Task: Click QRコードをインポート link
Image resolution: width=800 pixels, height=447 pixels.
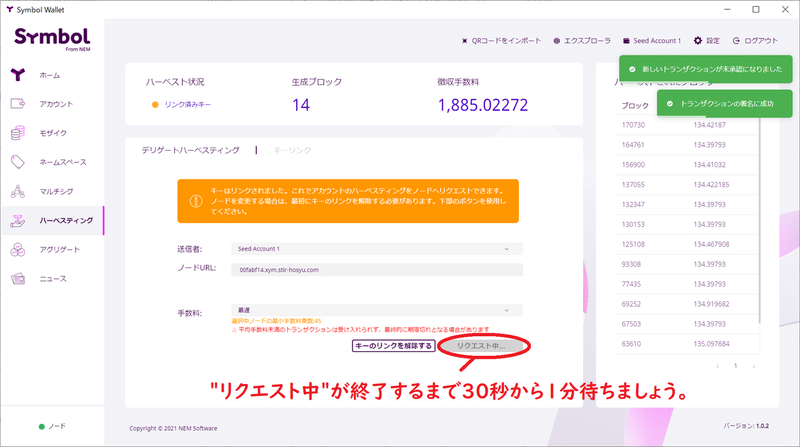Action: pos(506,41)
